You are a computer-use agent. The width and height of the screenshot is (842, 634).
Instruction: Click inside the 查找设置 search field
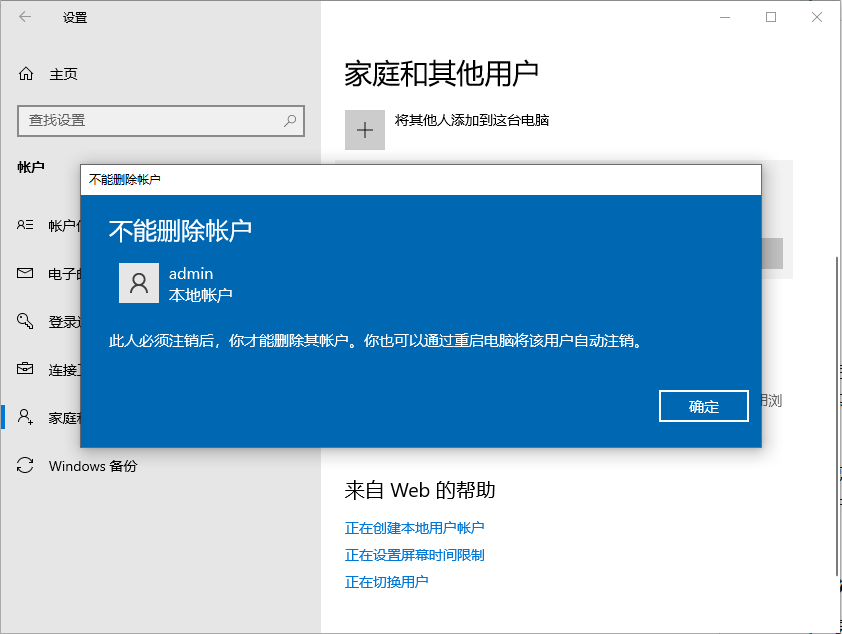pyautogui.click(x=150, y=120)
